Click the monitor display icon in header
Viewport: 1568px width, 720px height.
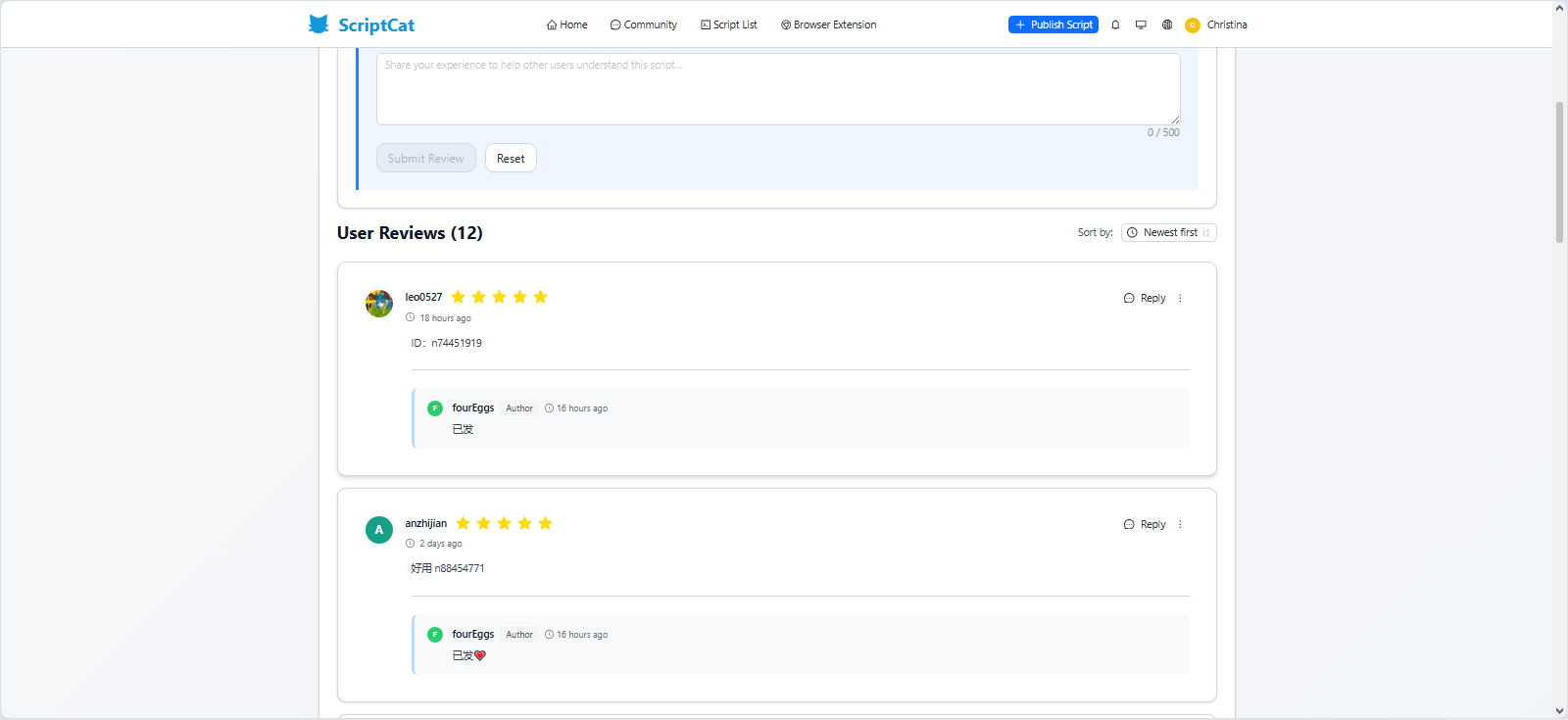[x=1141, y=24]
